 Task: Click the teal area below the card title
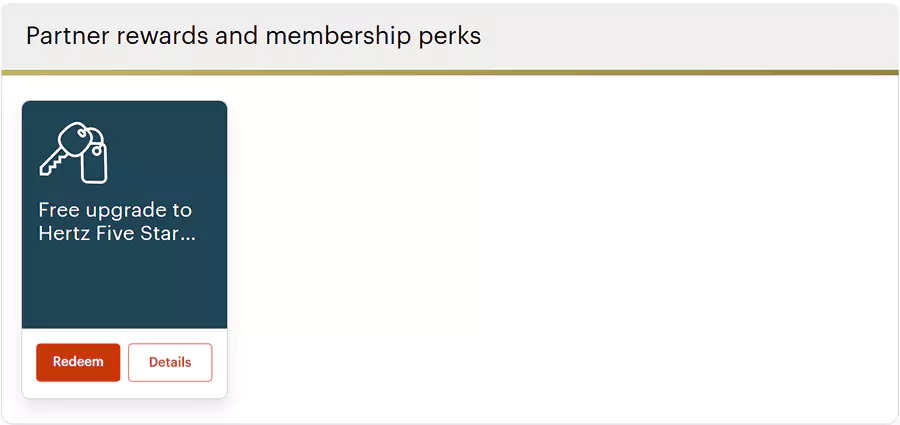(x=124, y=290)
